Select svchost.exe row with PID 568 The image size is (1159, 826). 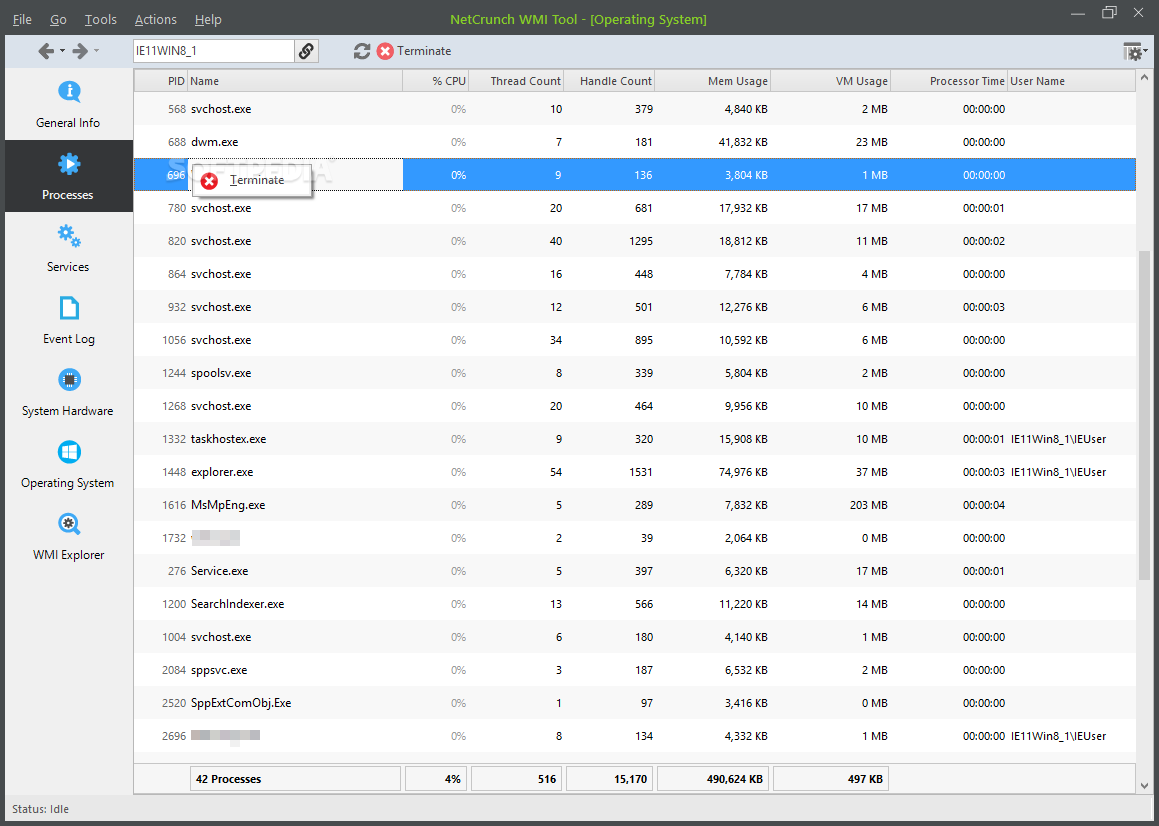click(x=634, y=109)
